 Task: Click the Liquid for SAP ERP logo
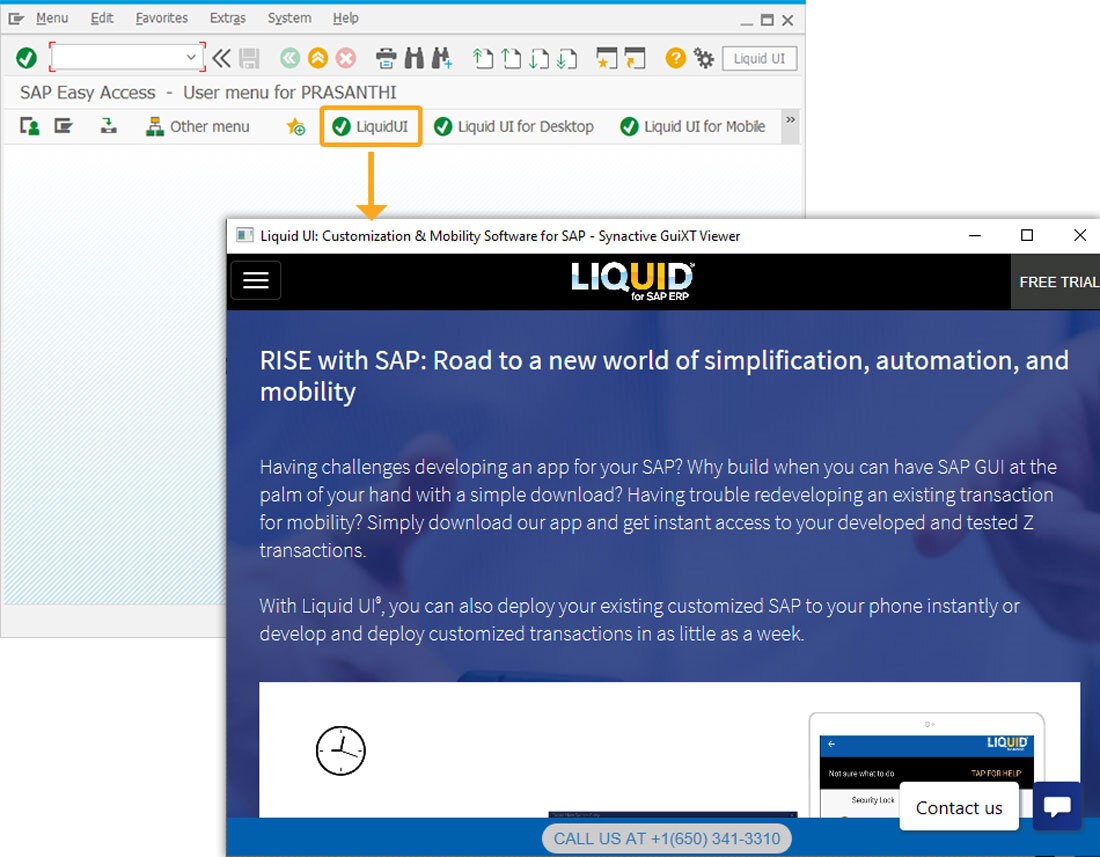[633, 281]
